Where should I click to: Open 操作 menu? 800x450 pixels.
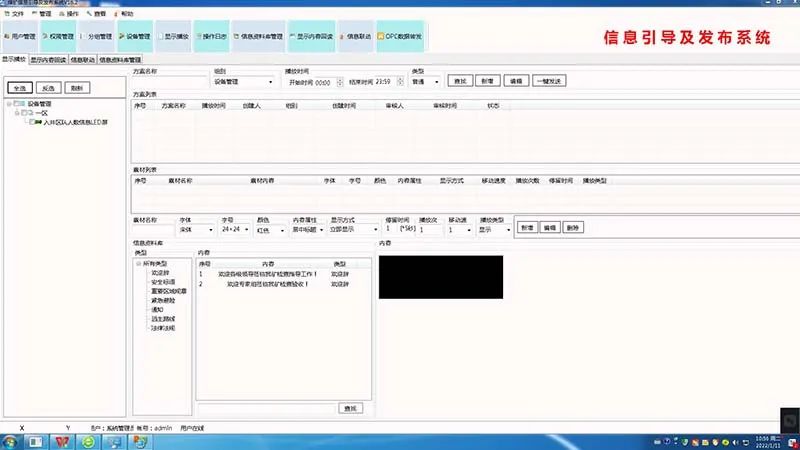click(x=69, y=14)
